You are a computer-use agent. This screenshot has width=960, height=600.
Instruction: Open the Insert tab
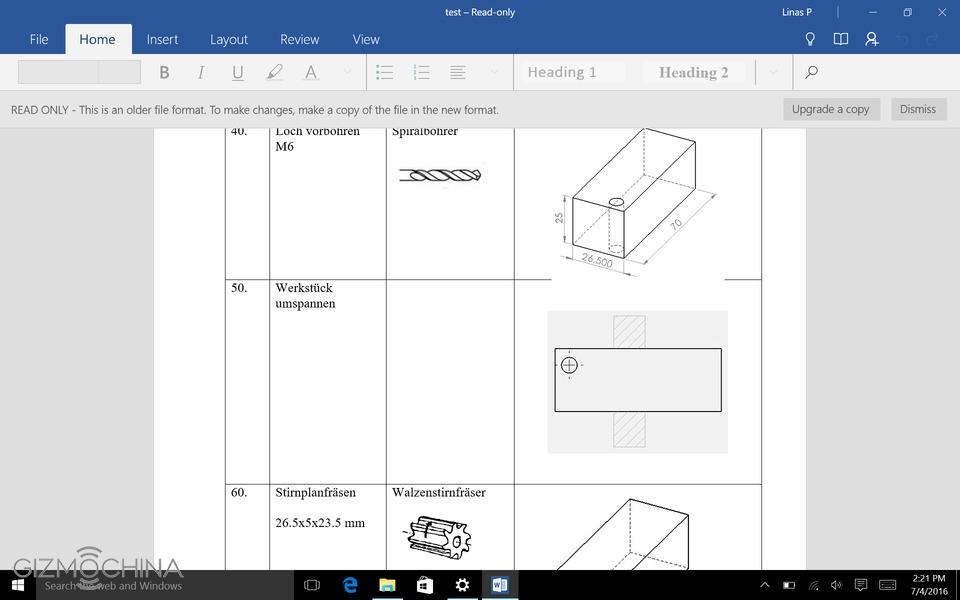pos(162,39)
